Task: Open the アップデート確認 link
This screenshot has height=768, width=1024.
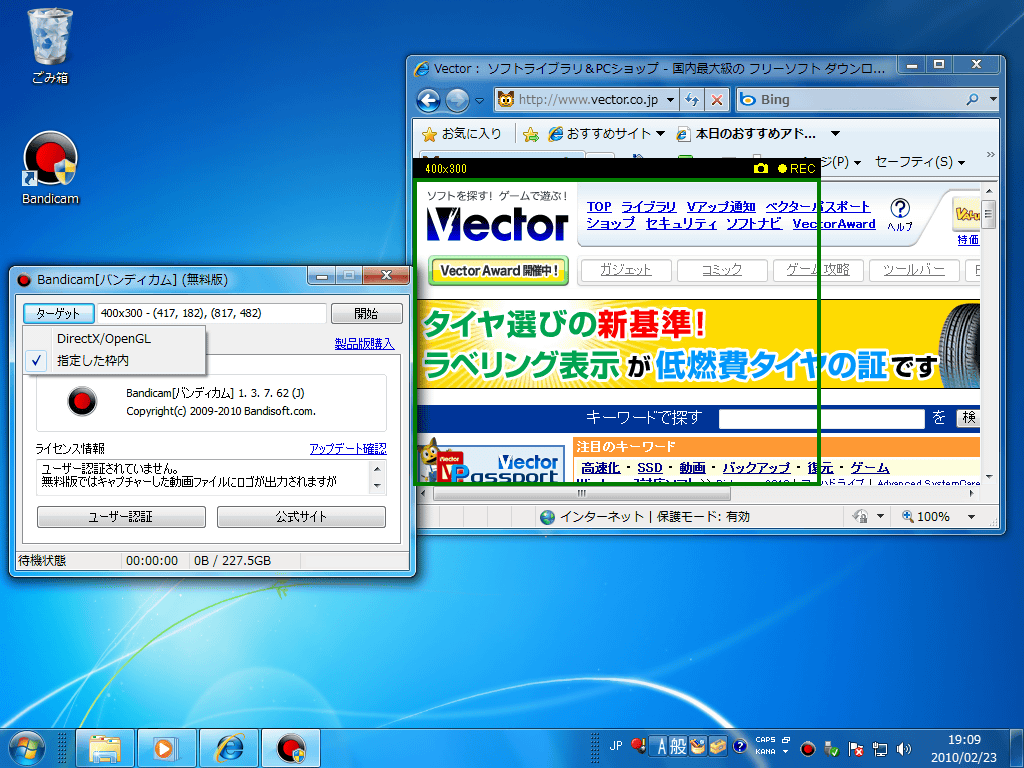Action: coord(348,449)
